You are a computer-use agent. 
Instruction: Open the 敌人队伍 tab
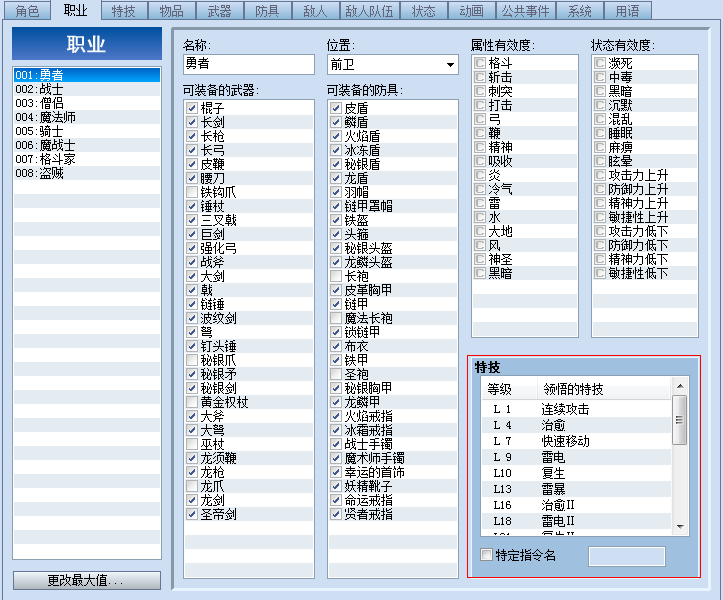point(370,11)
